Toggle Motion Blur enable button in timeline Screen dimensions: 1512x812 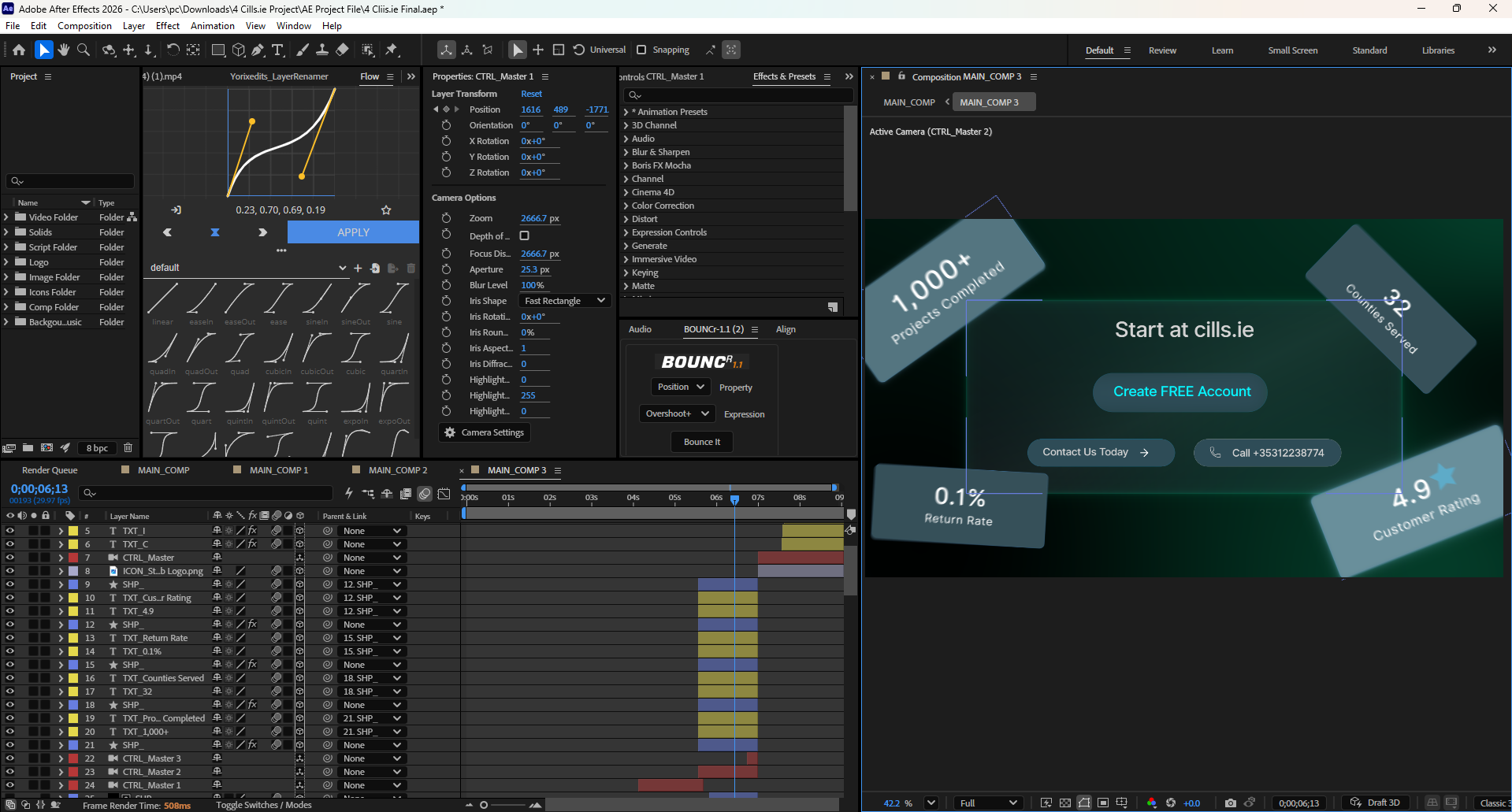[425, 494]
